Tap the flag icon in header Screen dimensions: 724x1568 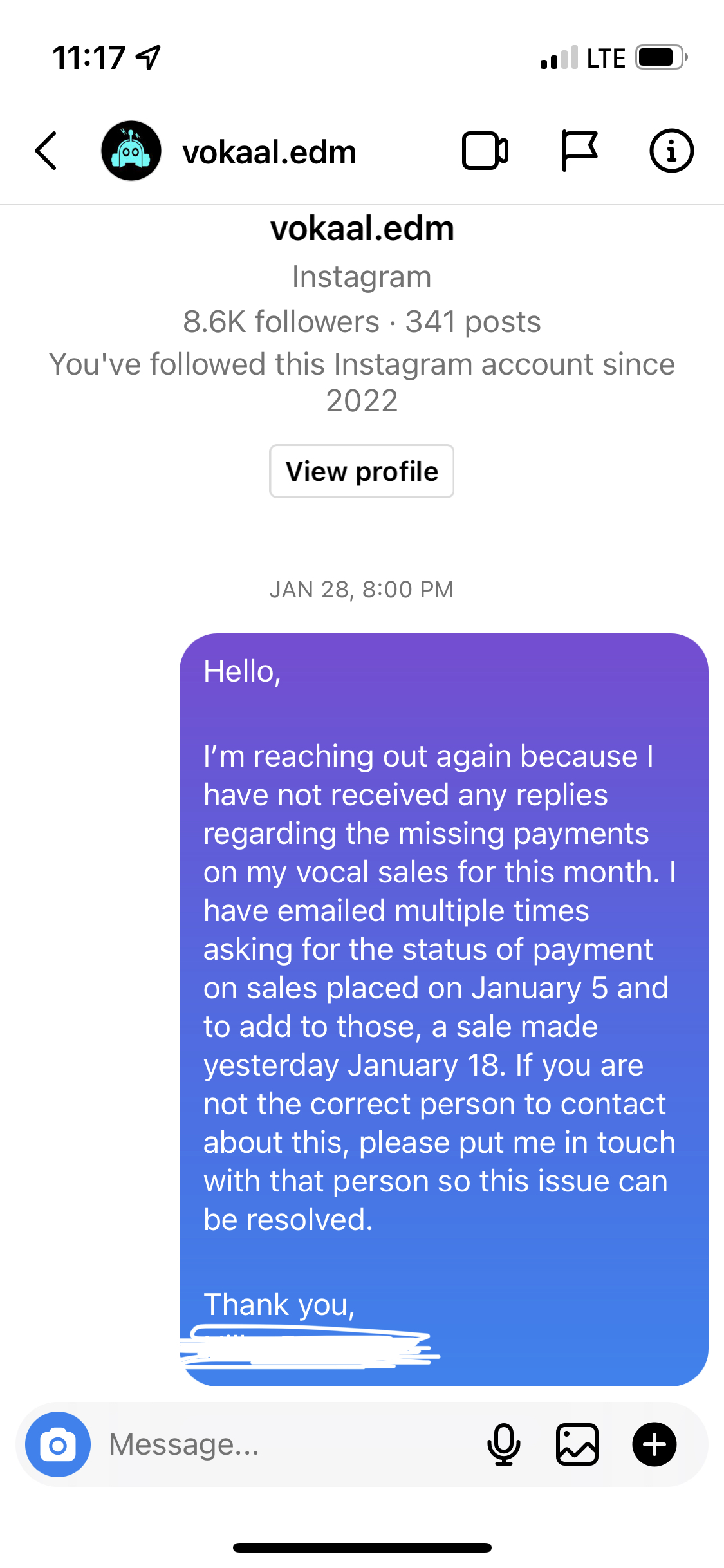[579, 151]
